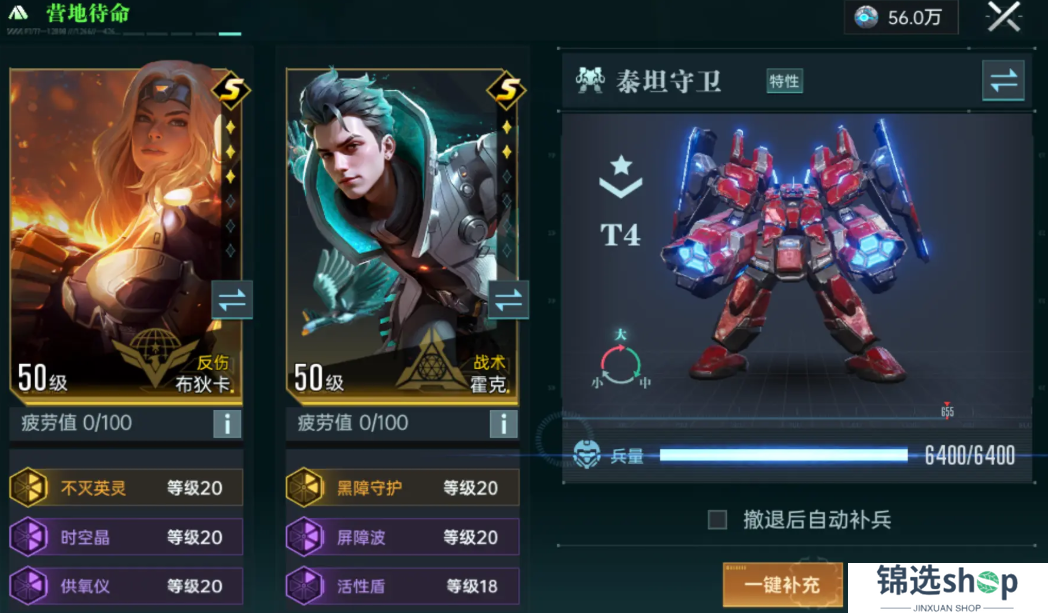Swap hero 布狄卡 using the exchange icon
This screenshot has height=613, width=1048.
231,300
